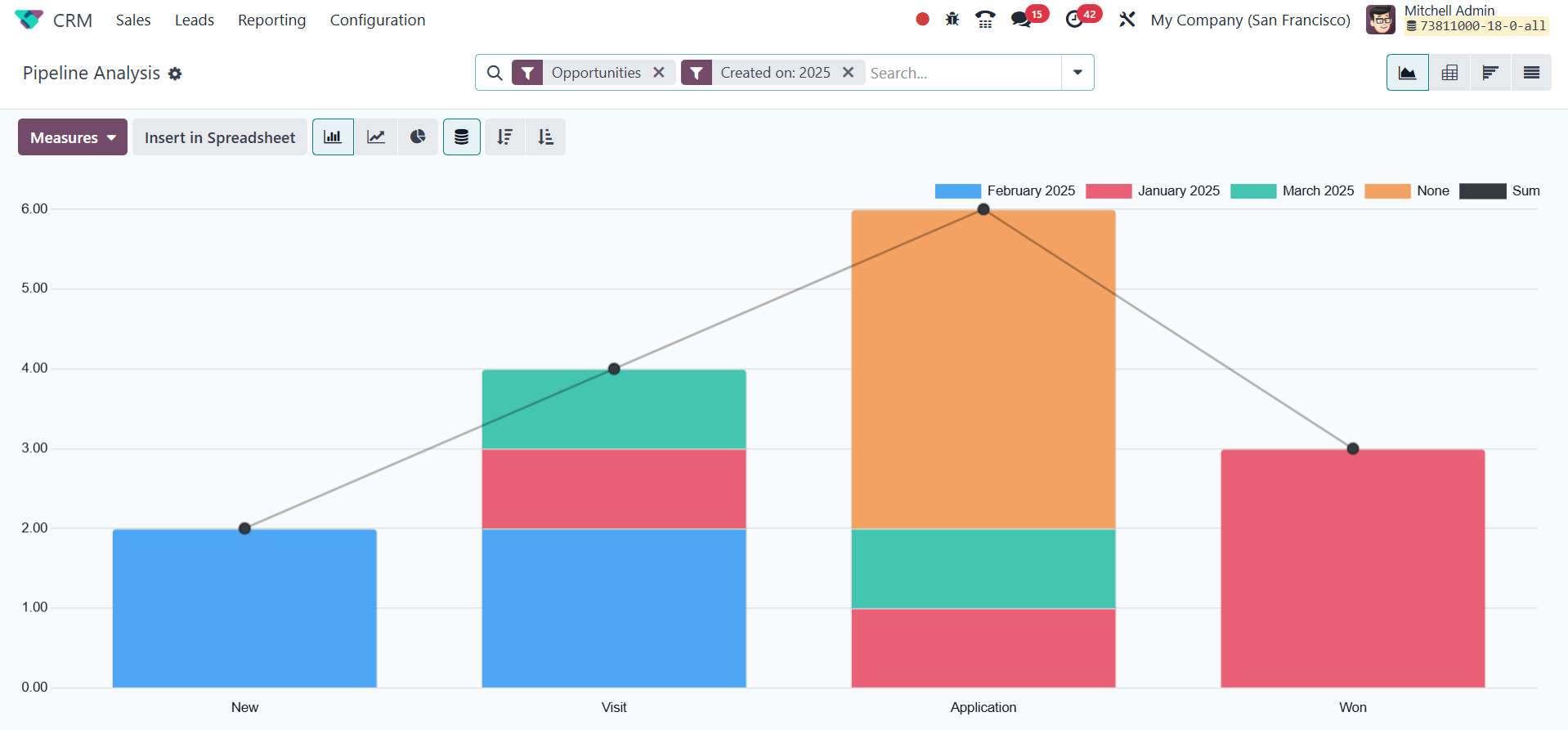1568x730 pixels.
Task: Toggle March 2025 legend swatch
Action: coord(1253,190)
